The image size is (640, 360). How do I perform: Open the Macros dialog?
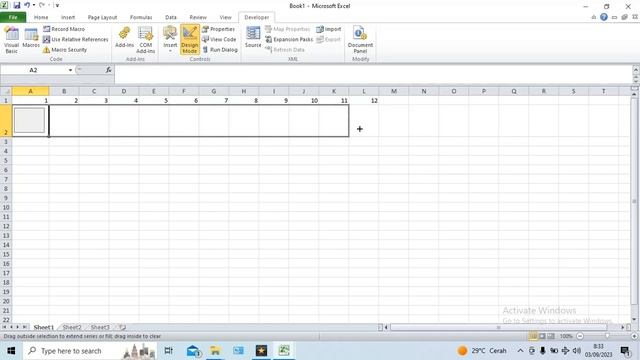31,38
